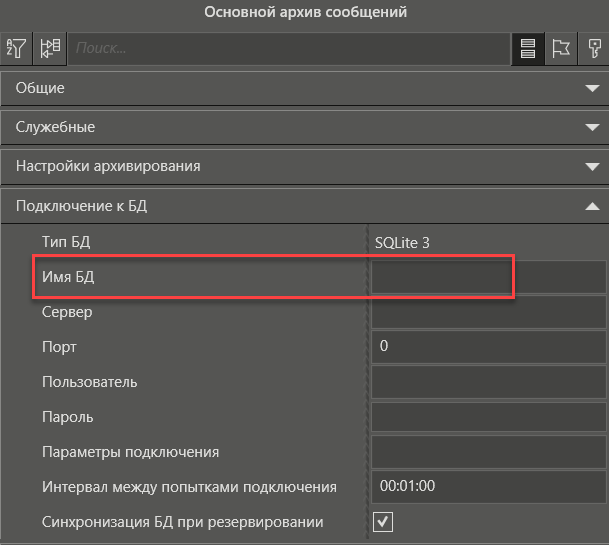This screenshot has width=609, height=545.
Task: Click the Интервал между попытками подключения field
Action: click(488, 487)
